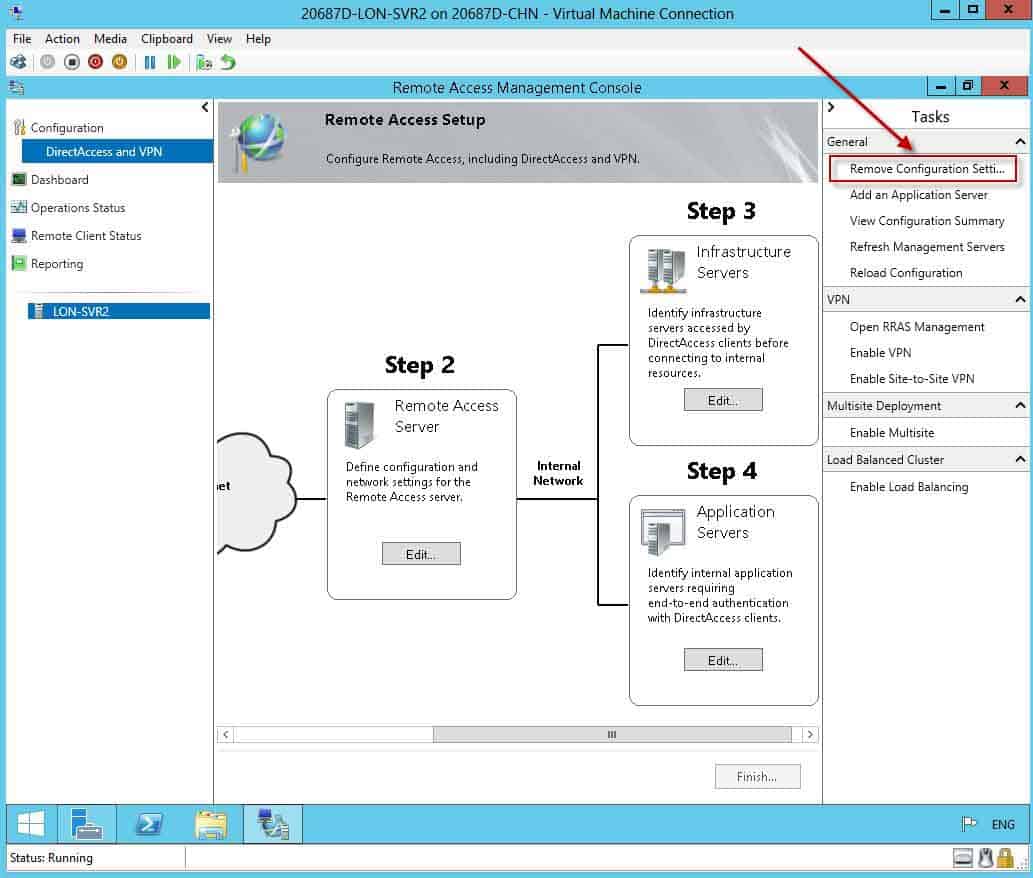Click the Application Servers icon
This screenshot has height=878, width=1033.
pos(663,531)
